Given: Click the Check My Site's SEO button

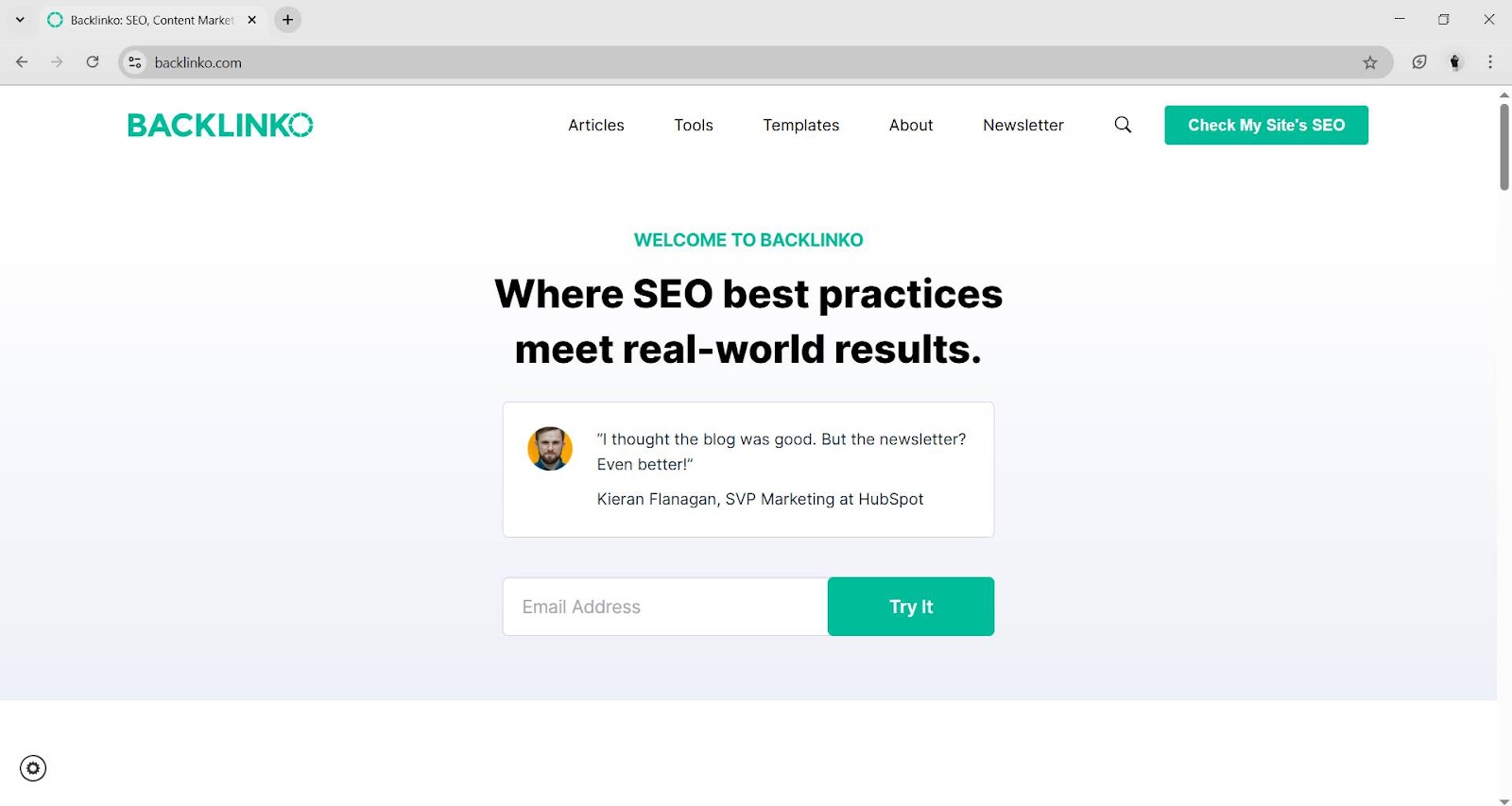Looking at the screenshot, I should click(1265, 124).
